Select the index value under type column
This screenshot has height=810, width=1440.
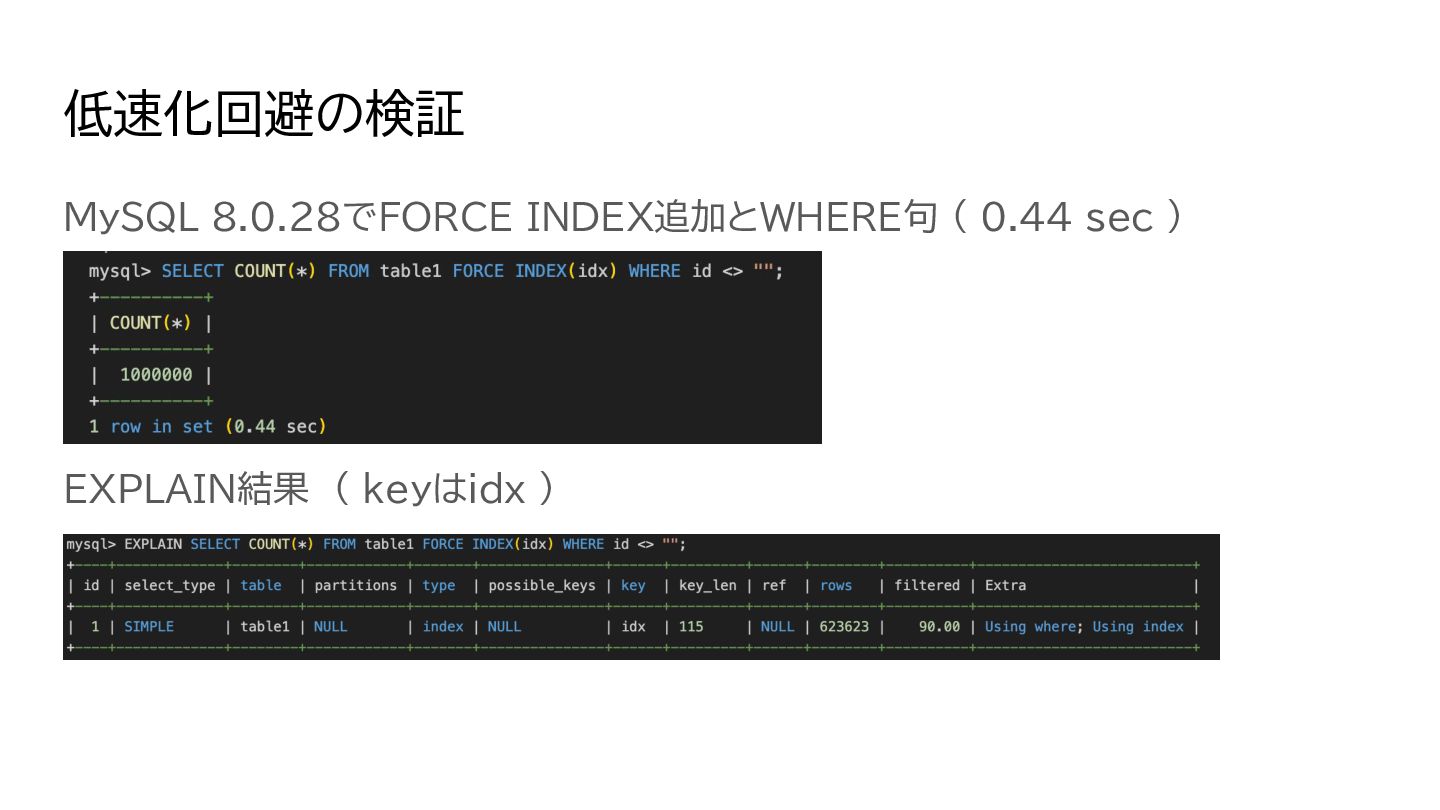click(442, 627)
